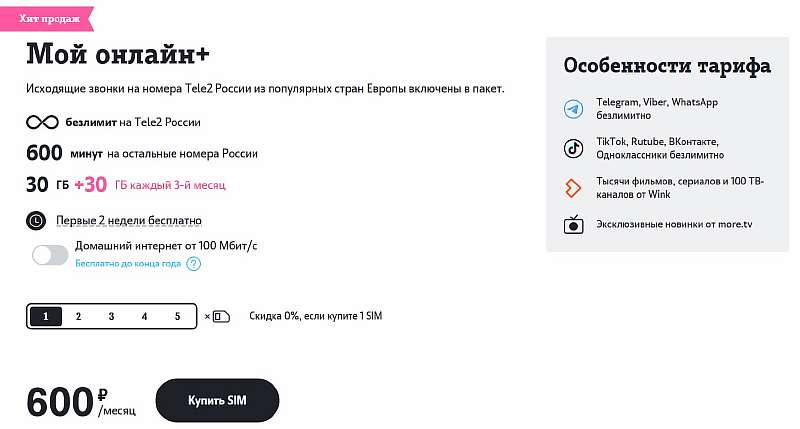Pick 4 SIM cards option
The height and width of the screenshot is (429, 800).
click(x=144, y=317)
